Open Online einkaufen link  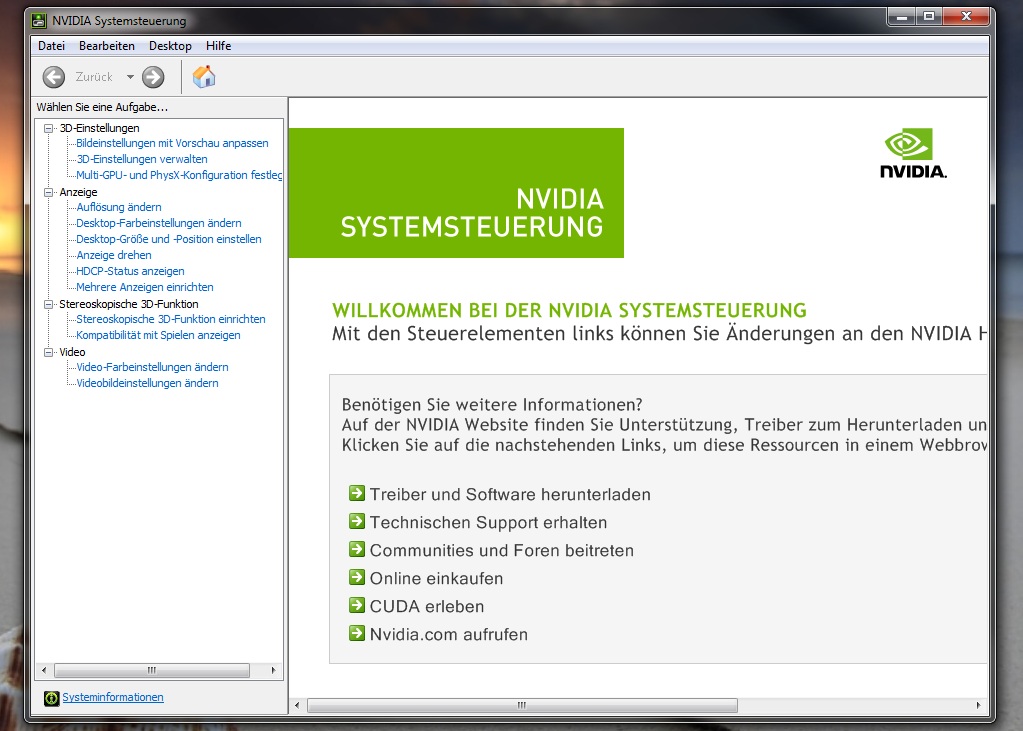[x=436, y=578]
